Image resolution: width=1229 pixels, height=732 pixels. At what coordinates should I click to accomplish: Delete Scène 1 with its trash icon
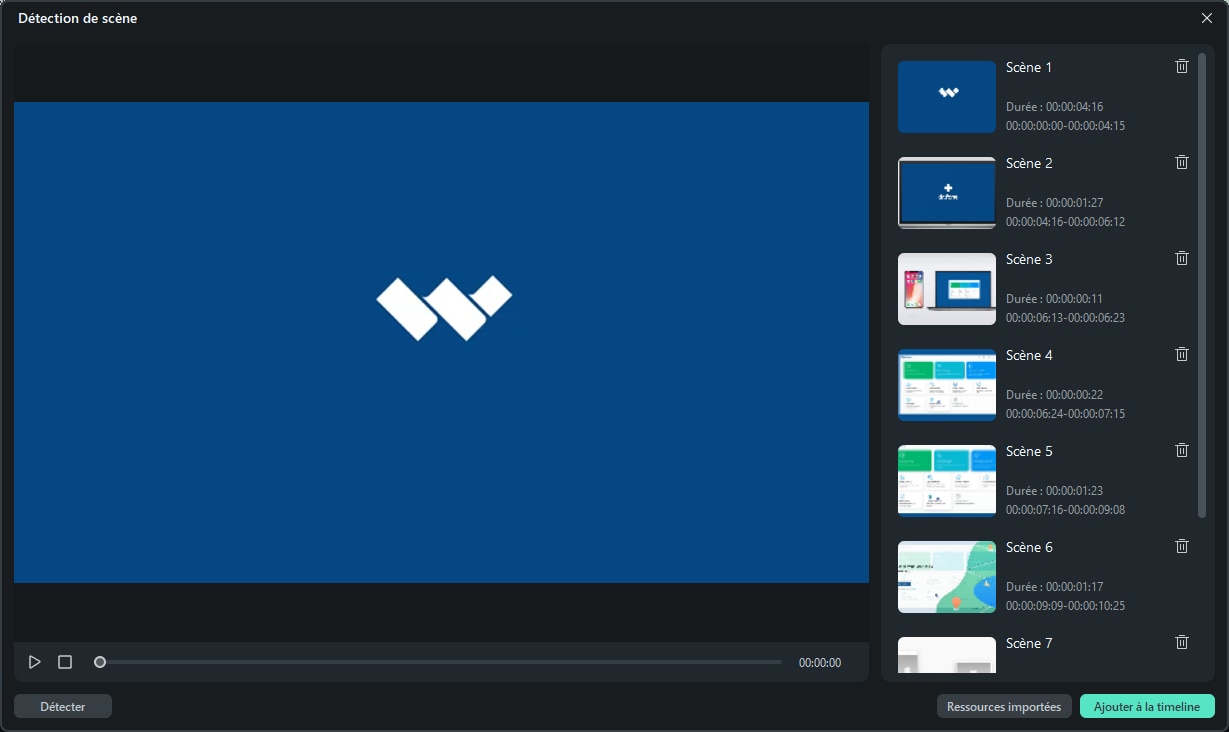1181,66
